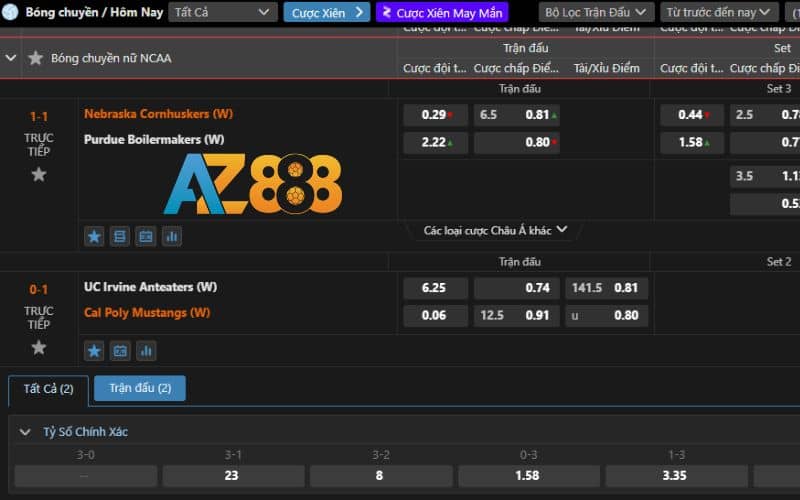The width and height of the screenshot is (800, 500).
Task: Favorite the Bóng chuyền nữ NCAA league
Action: [x=36, y=58]
